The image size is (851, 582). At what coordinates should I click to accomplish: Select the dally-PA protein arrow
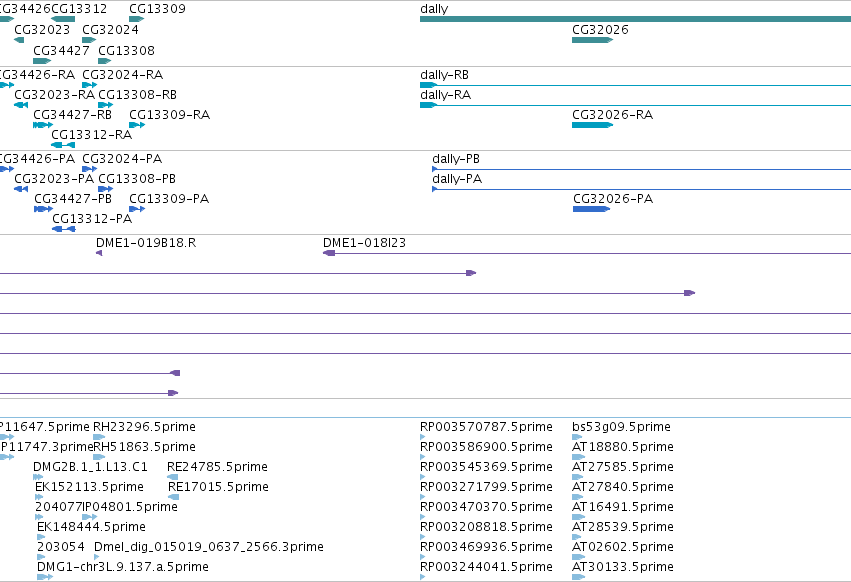(x=642, y=189)
